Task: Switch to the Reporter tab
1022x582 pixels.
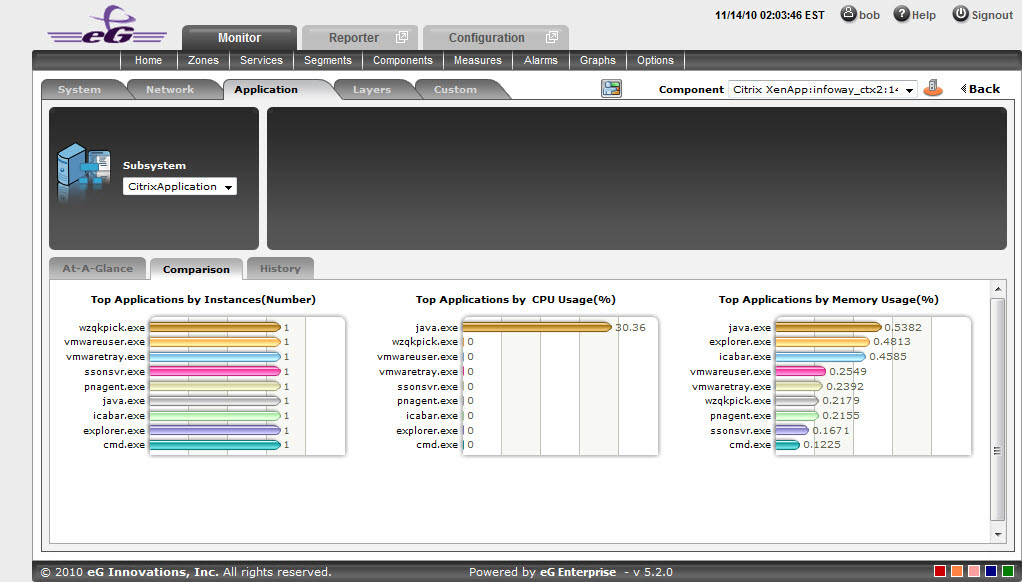Action: coord(360,38)
